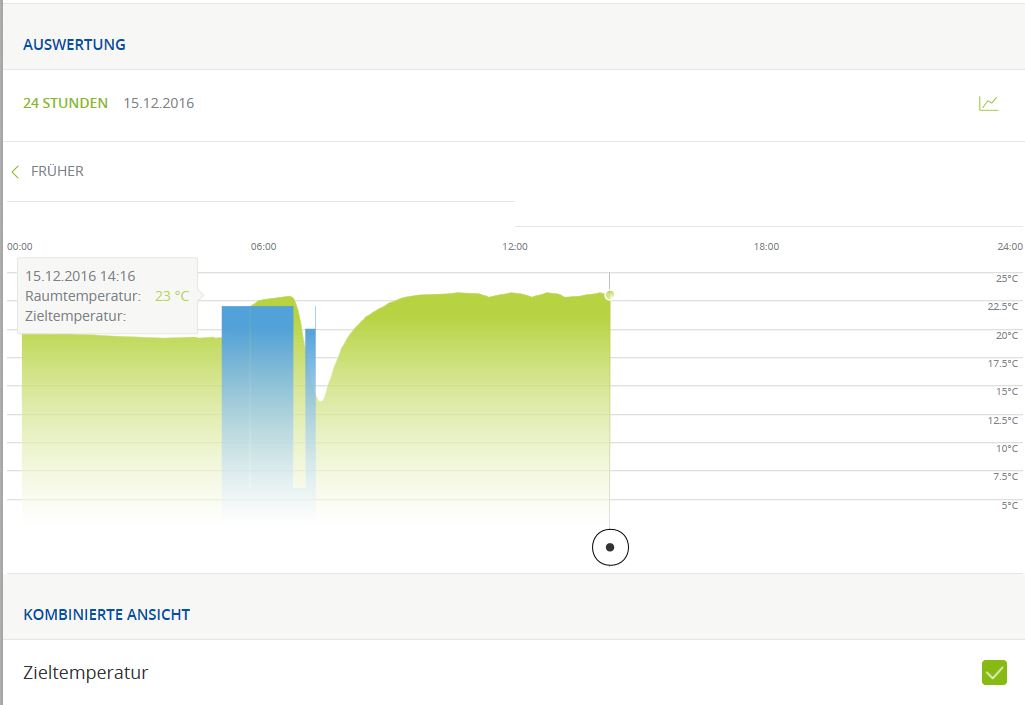Click the 24:00 time axis label
Screen dimensions: 1025x705
tap(1010, 246)
